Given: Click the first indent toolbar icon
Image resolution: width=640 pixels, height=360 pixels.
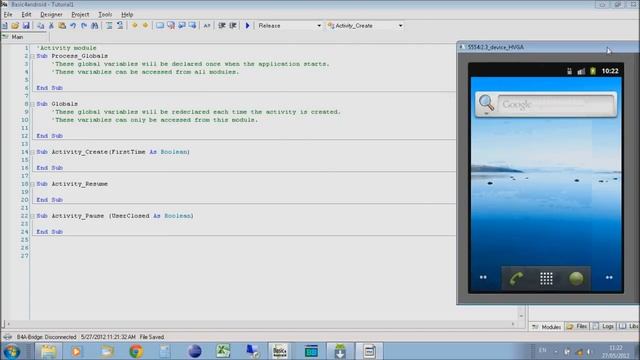Looking at the screenshot, I should click(x=222, y=26).
